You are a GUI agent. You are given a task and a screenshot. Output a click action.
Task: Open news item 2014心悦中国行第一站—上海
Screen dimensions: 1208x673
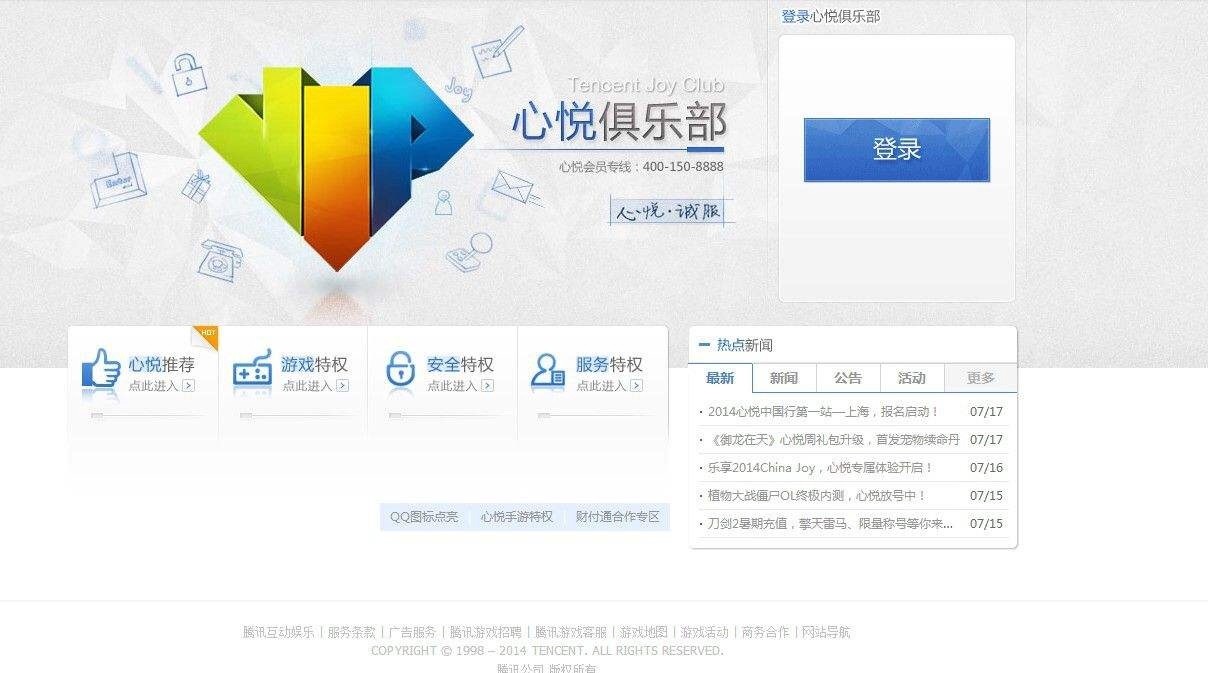(823, 411)
